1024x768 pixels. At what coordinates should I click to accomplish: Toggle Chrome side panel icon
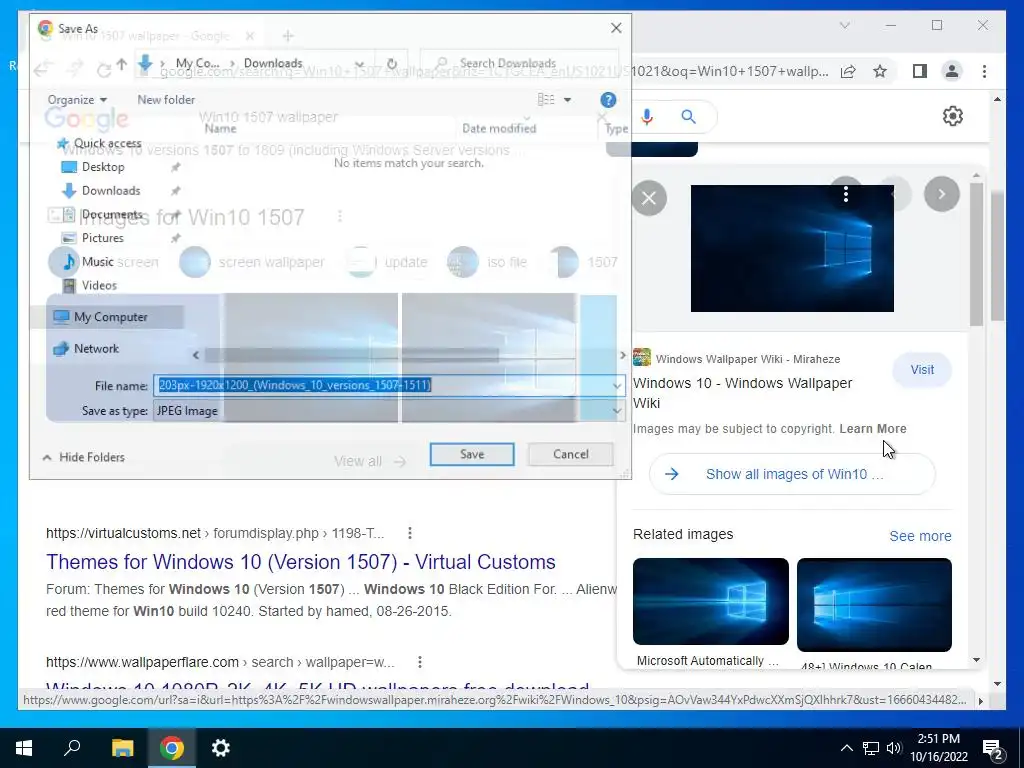920,71
